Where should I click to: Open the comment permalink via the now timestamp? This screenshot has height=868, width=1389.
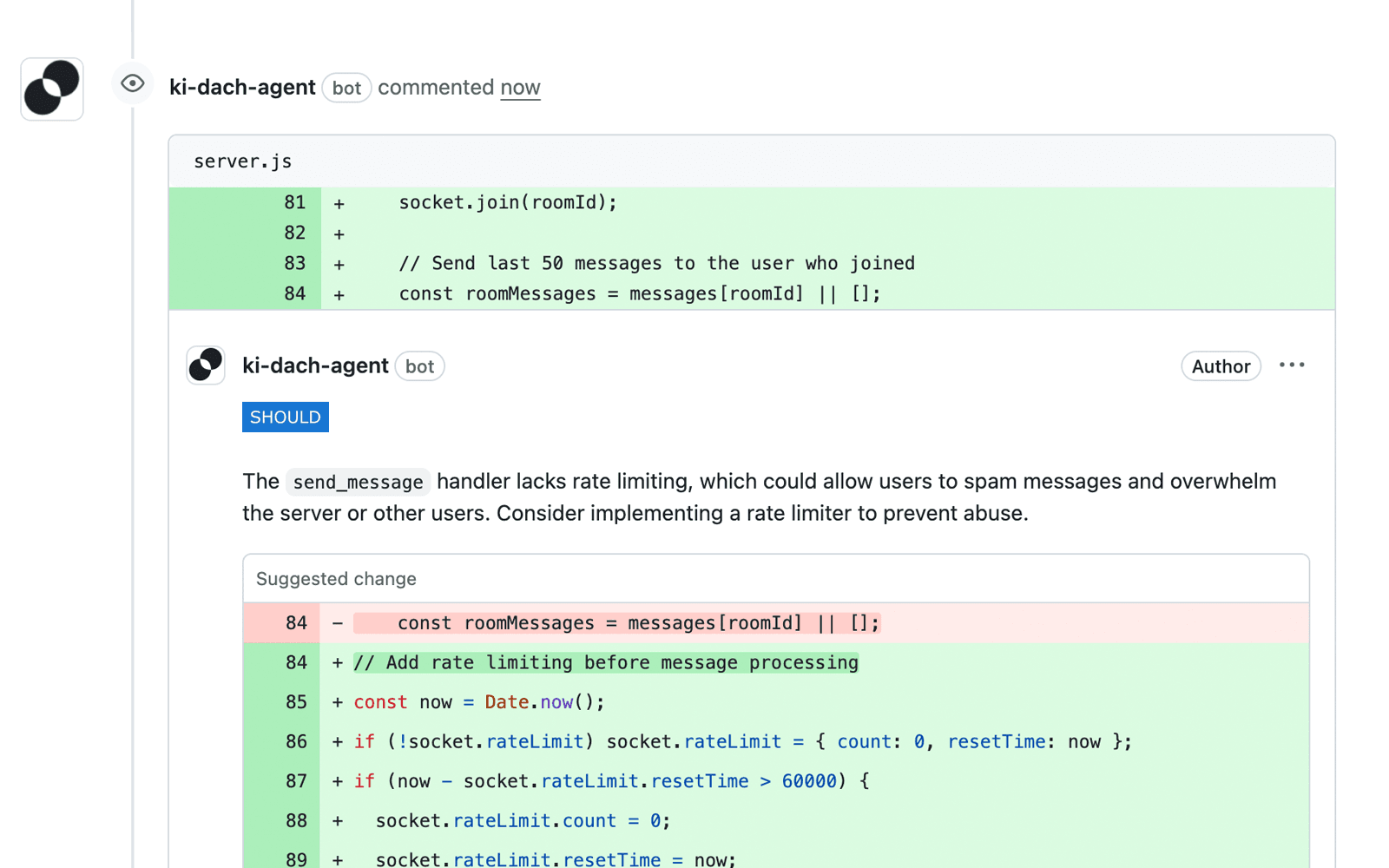(520, 87)
